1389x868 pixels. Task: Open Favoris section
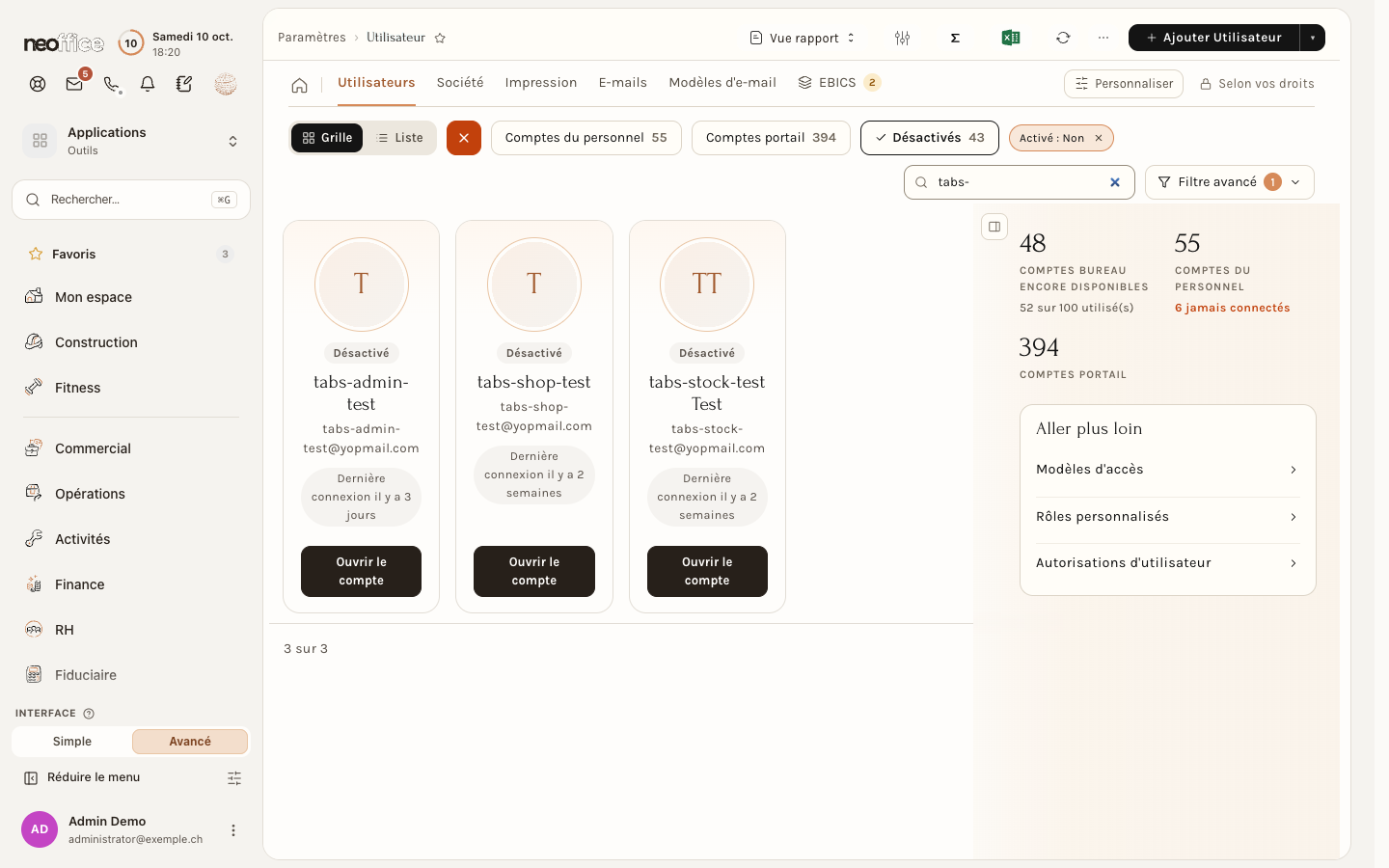tap(131, 255)
